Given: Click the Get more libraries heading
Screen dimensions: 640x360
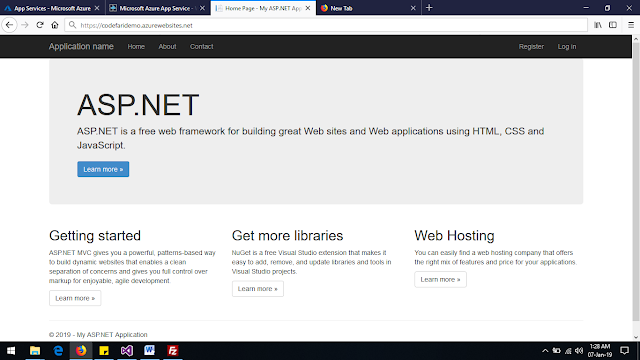Looking at the screenshot, I should [x=287, y=236].
